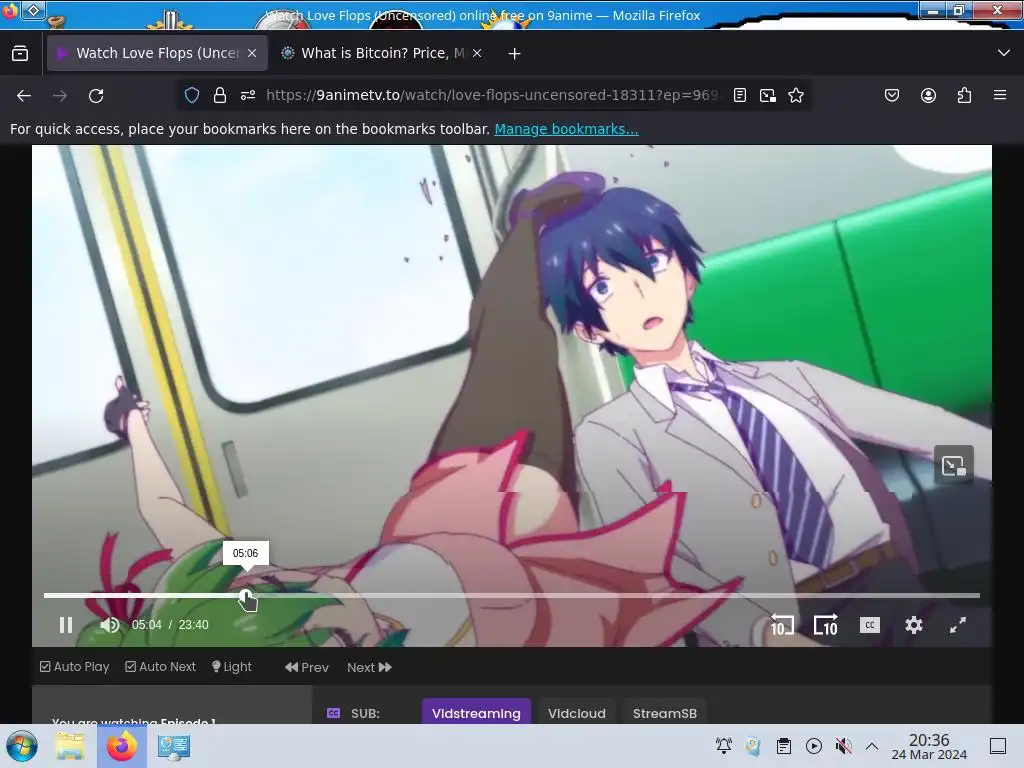Open a new browser tab
This screenshot has width=1024, height=768.
pos(515,54)
